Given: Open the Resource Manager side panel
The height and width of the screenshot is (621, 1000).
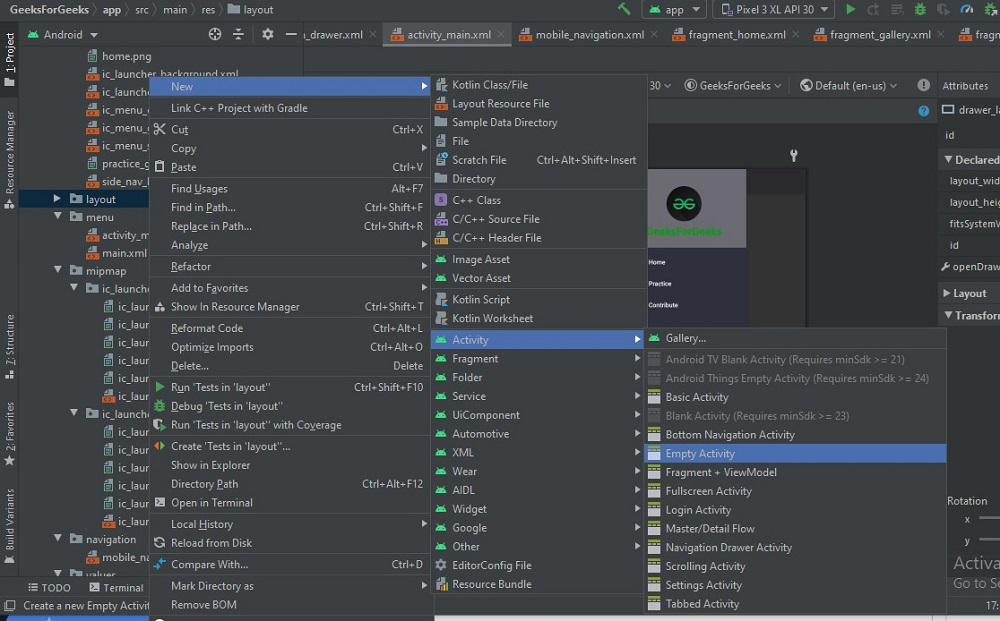Looking at the screenshot, I should [x=10, y=159].
